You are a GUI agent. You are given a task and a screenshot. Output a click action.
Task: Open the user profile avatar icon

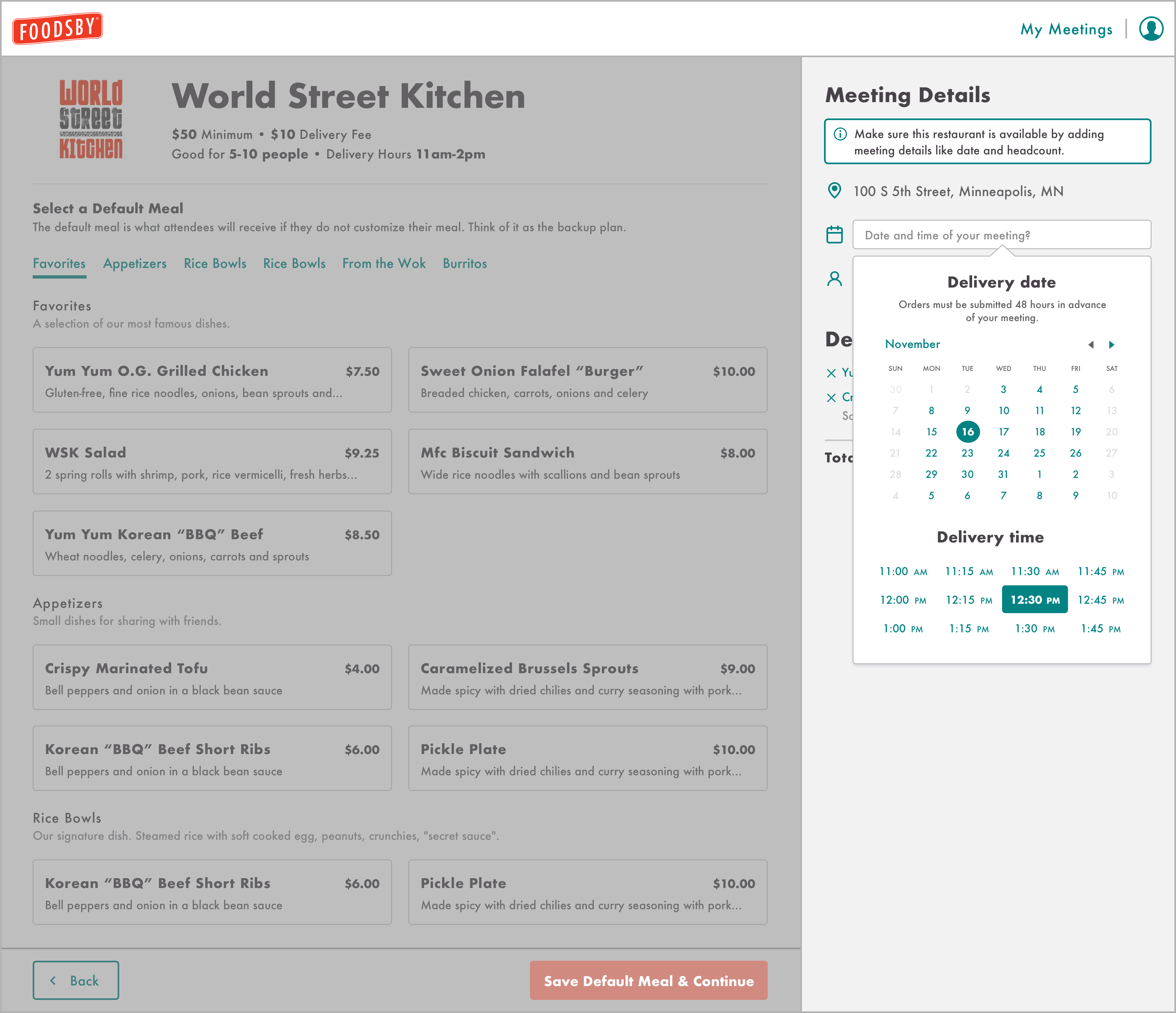[x=1151, y=28]
